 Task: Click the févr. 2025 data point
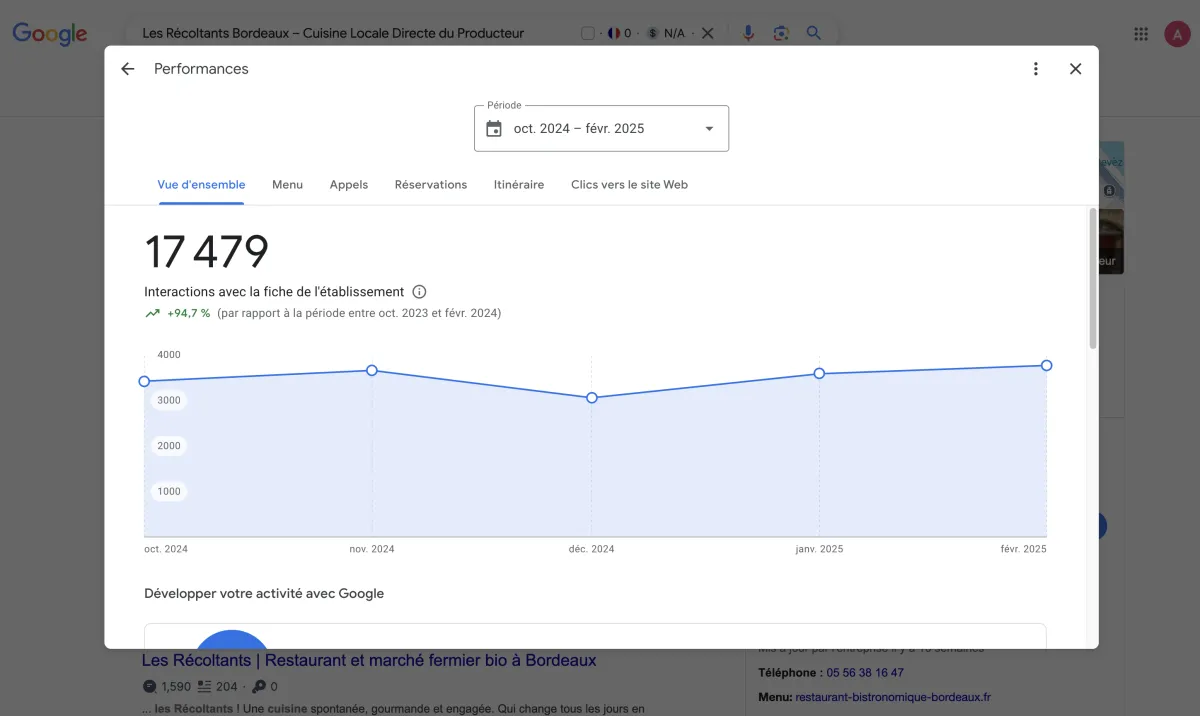point(1047,365)
